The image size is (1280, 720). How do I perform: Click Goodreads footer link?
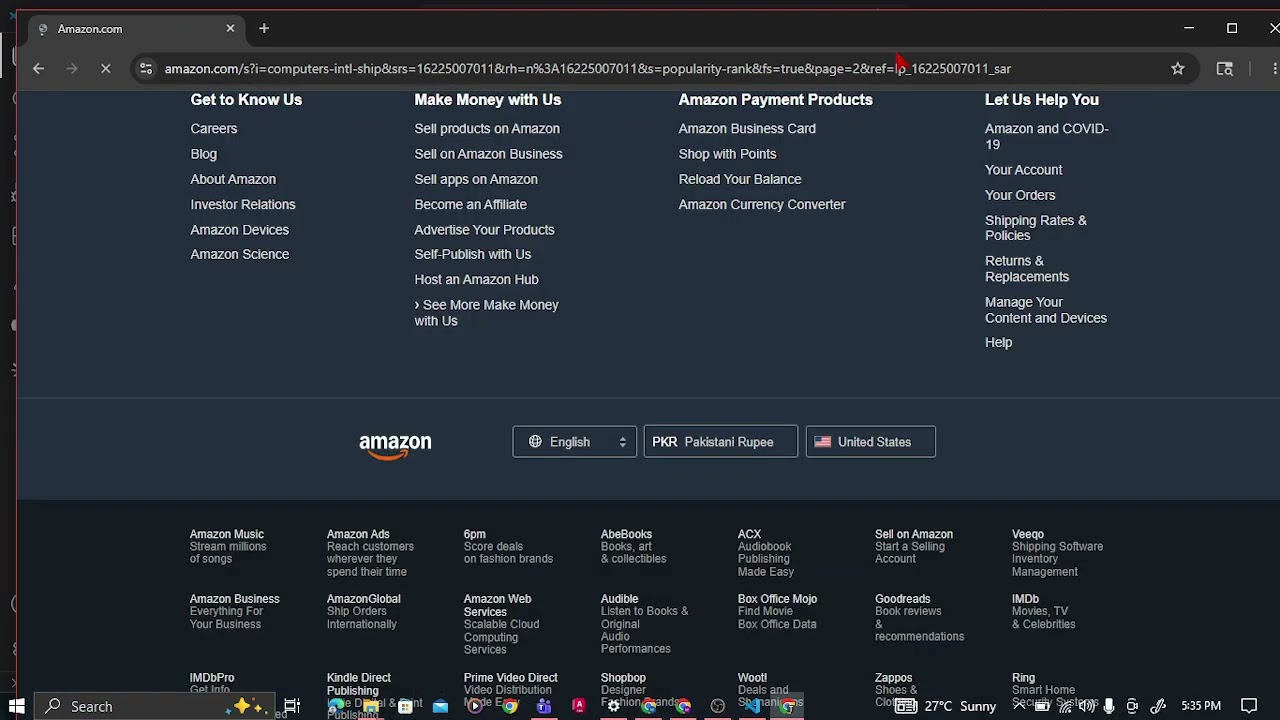click(919, 618)
